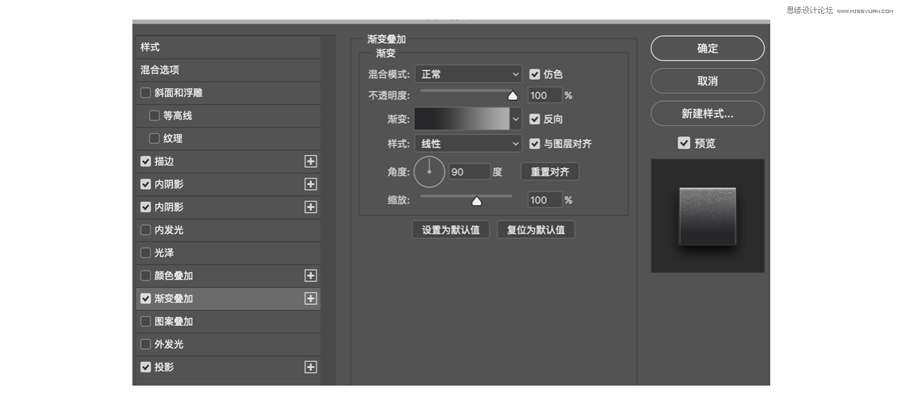Image resolution: width=900 pixels, height=398 pixels.
Task: Select the 外发光 row label
Action: click(x=169, y=345)
